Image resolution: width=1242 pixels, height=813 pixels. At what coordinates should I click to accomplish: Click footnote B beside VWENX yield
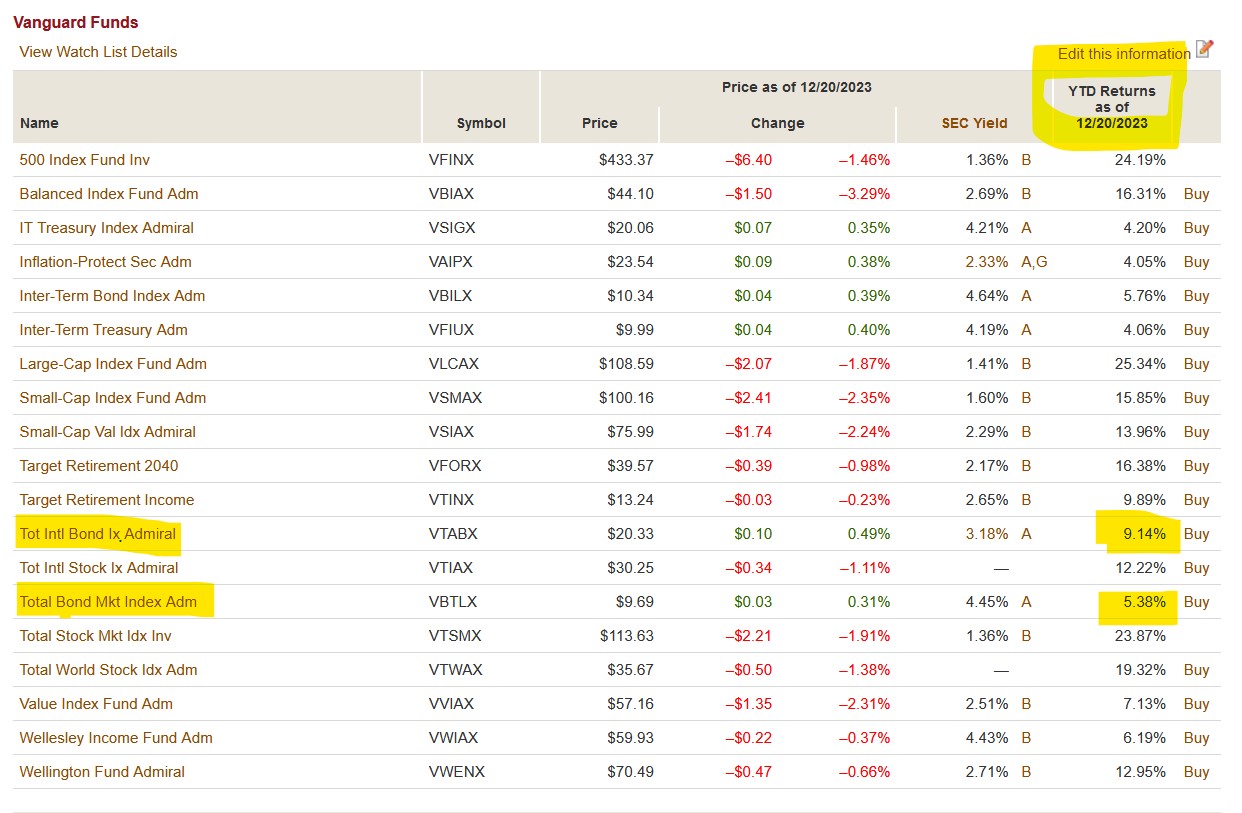(1026, 772)
